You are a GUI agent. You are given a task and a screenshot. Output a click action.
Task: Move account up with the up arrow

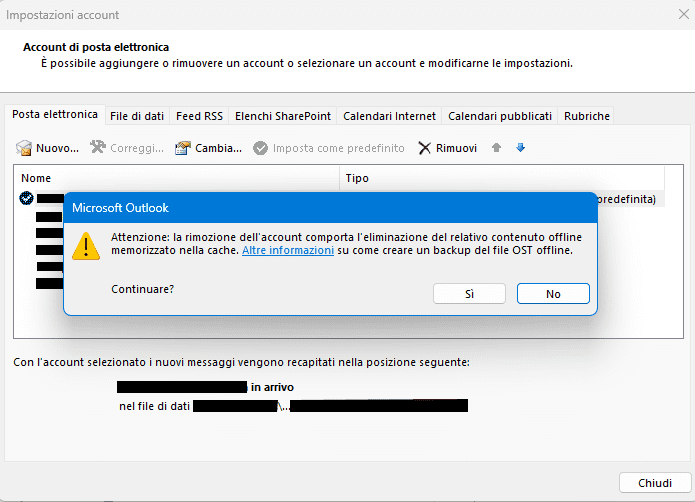(x=496, y=148)
